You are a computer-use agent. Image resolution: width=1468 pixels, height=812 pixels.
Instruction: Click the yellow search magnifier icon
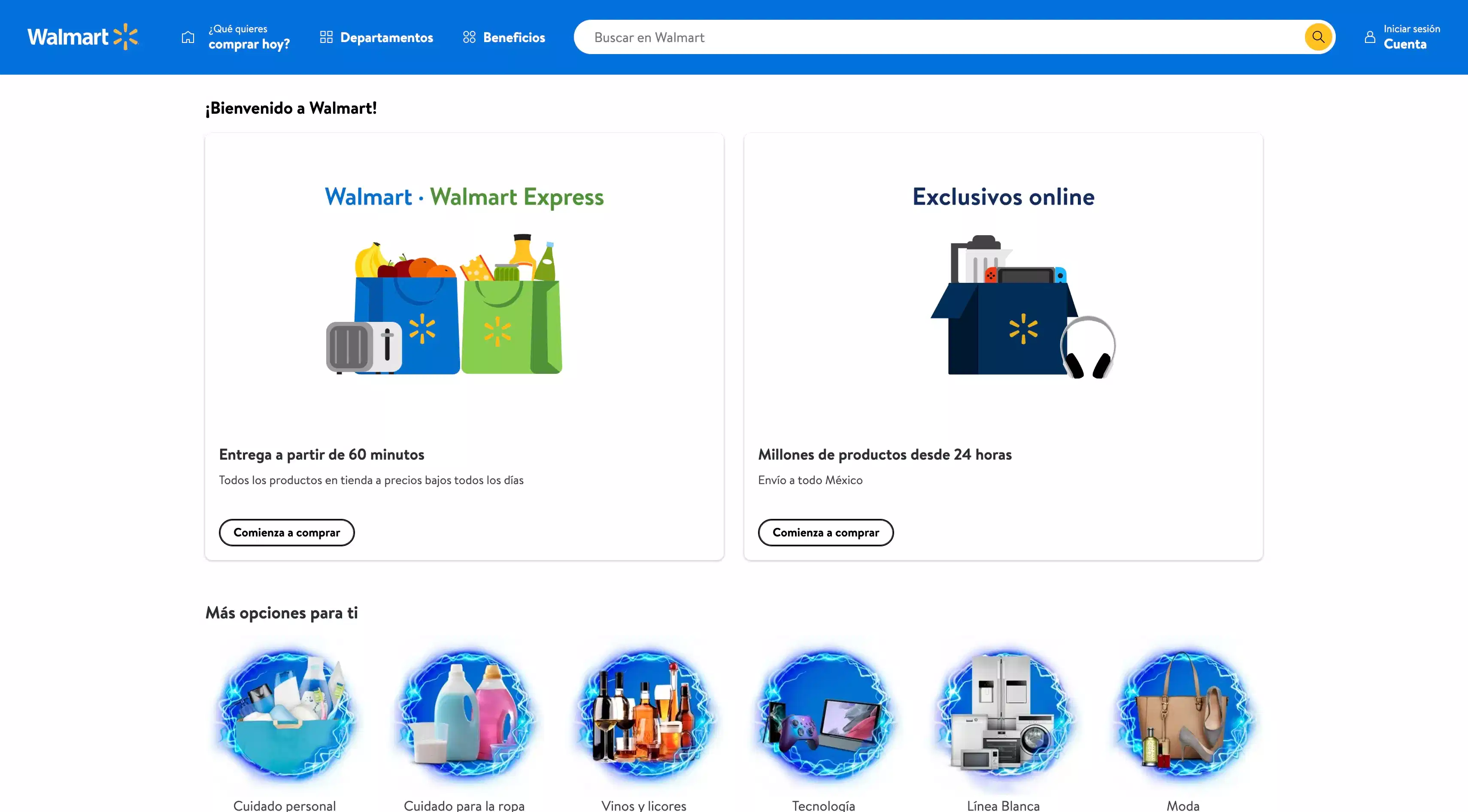[x=1318, y=37]
